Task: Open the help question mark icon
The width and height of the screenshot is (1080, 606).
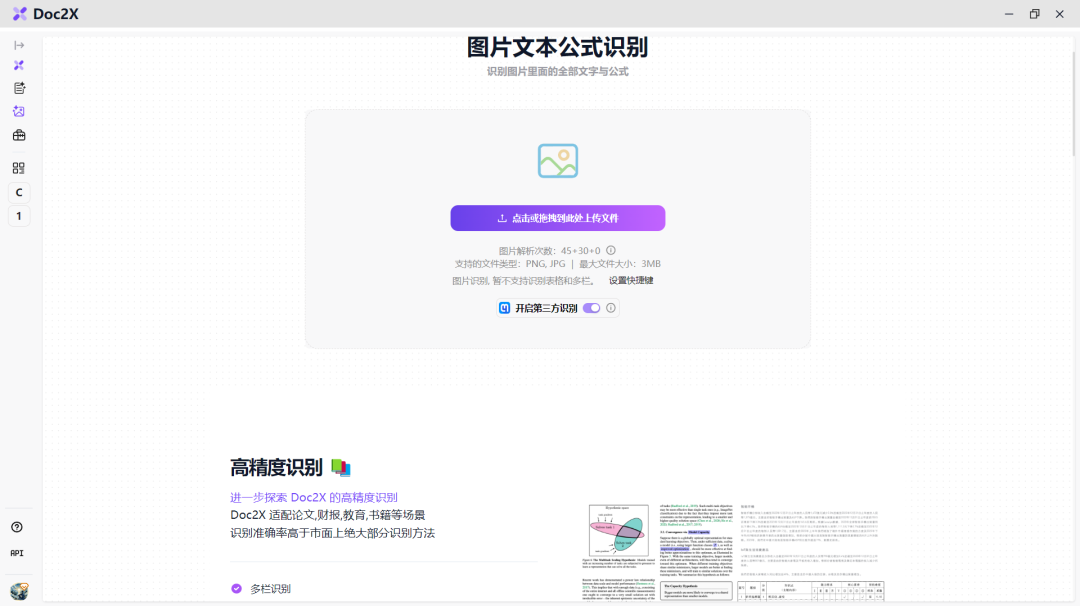Action: [x=17, y=527]
